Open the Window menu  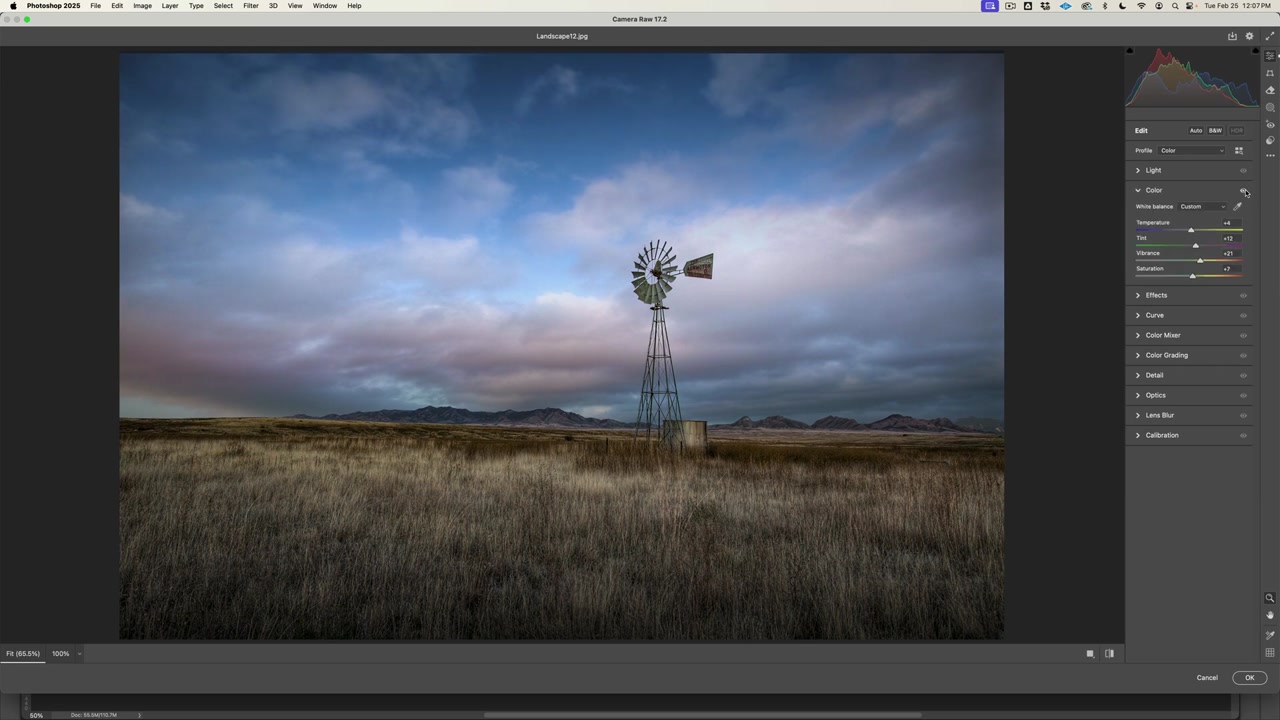tap(324, 6)
